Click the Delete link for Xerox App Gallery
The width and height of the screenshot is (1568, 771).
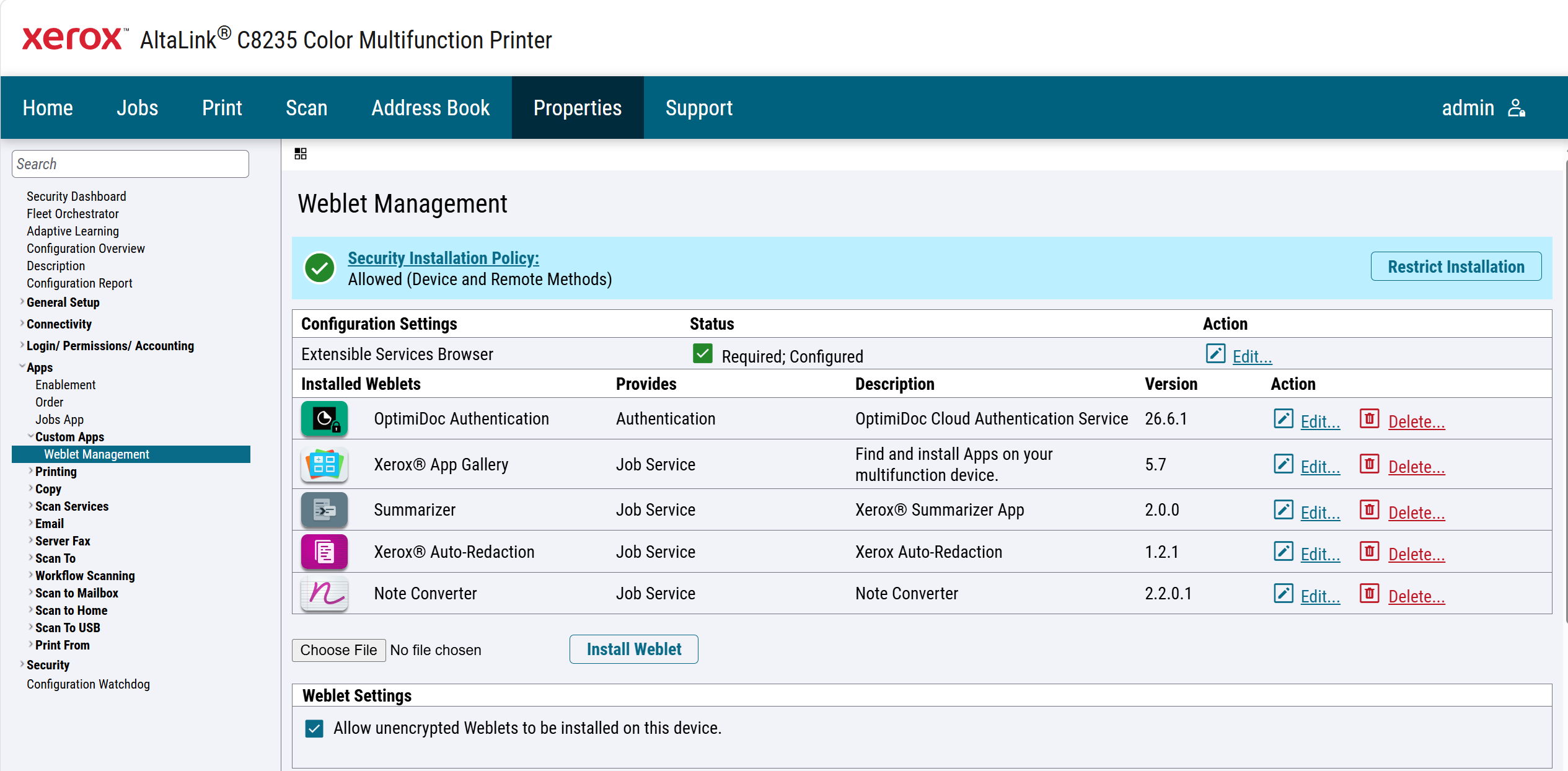pos(1417,467)
